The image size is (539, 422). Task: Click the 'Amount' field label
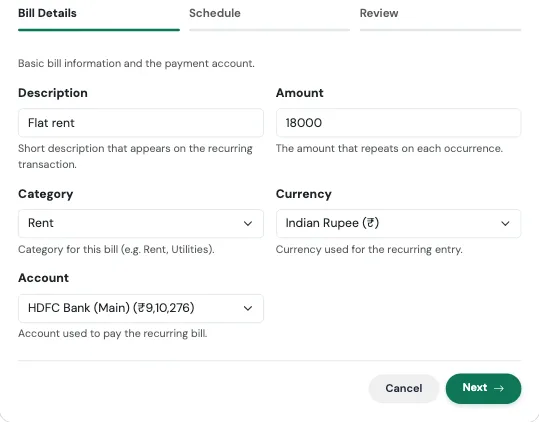(300, 93)
